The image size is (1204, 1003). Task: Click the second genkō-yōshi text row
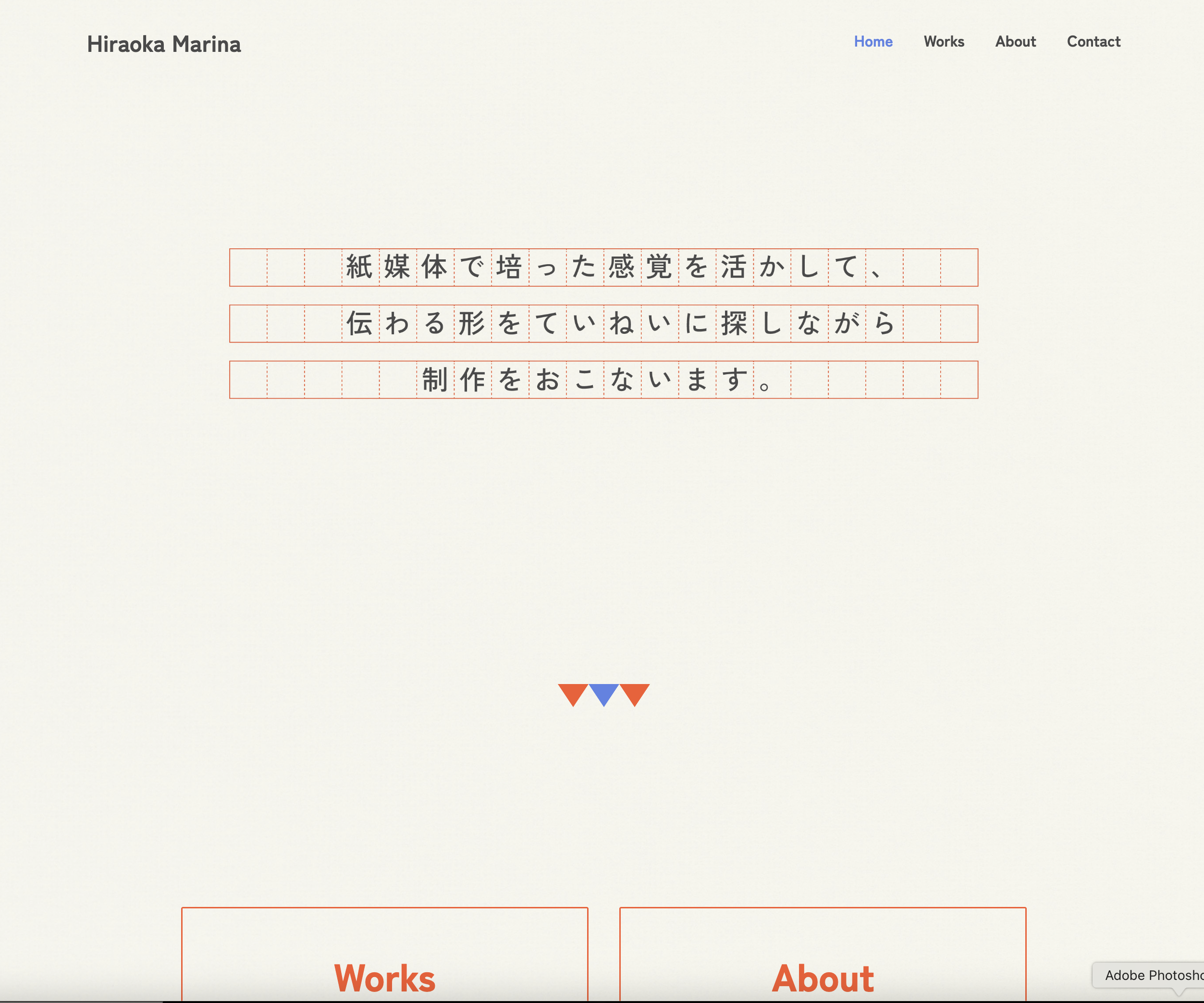coord(603,323)
